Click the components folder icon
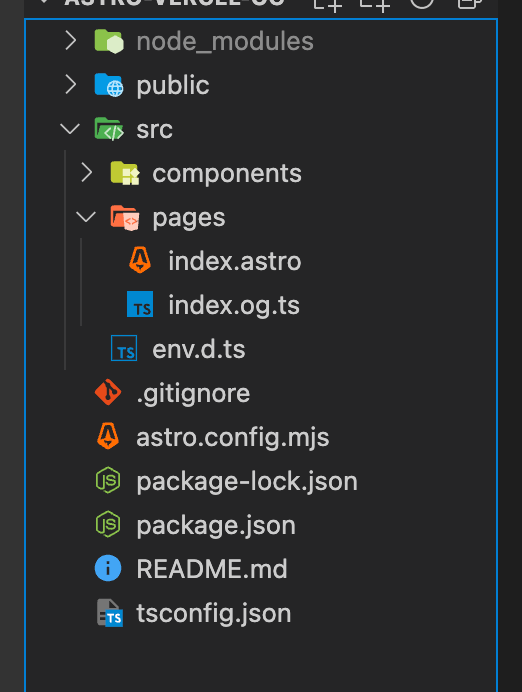Viewport: 522px width, 692px height. coord(125,173)
